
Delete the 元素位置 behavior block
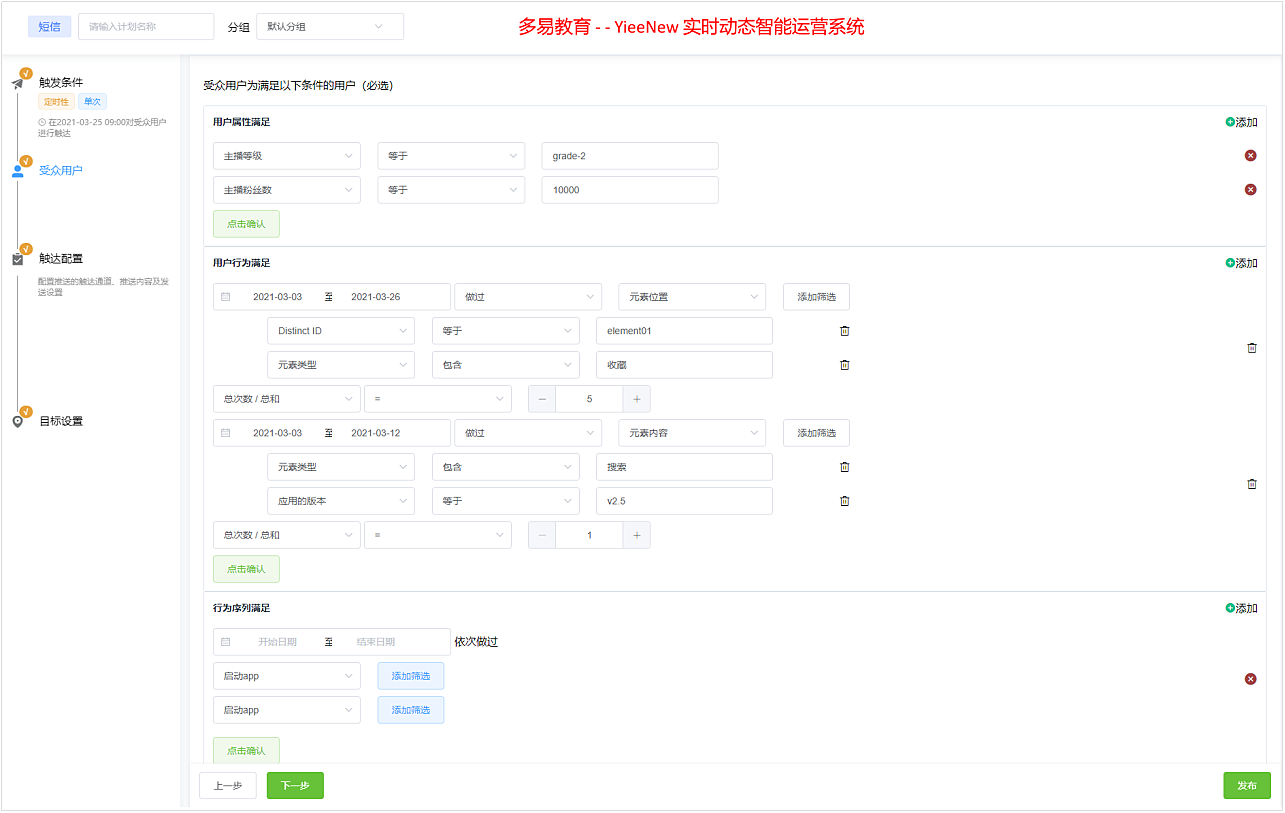[x=1251, y=348]
